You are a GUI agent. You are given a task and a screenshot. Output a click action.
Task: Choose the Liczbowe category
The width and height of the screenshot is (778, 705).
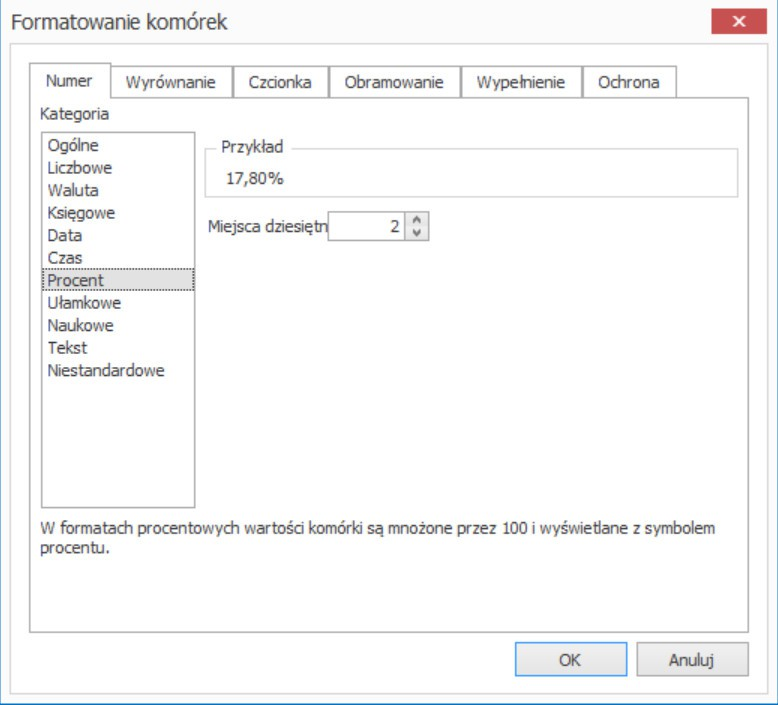[x=80, y=168]
